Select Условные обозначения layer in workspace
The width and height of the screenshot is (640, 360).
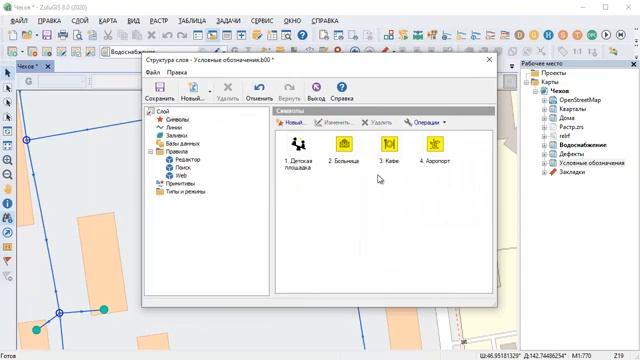tap(591, 163)
